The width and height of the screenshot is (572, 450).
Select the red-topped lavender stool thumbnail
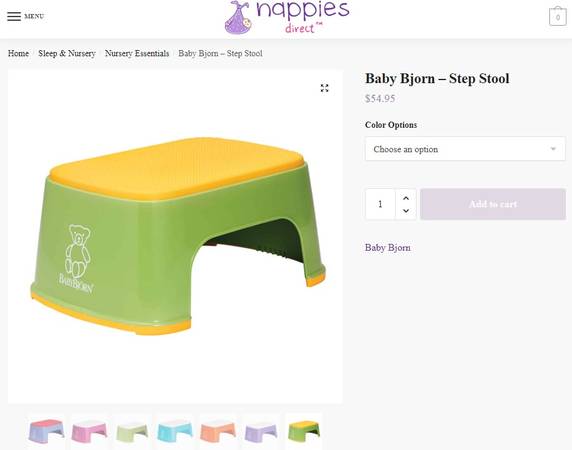[46, 431]
